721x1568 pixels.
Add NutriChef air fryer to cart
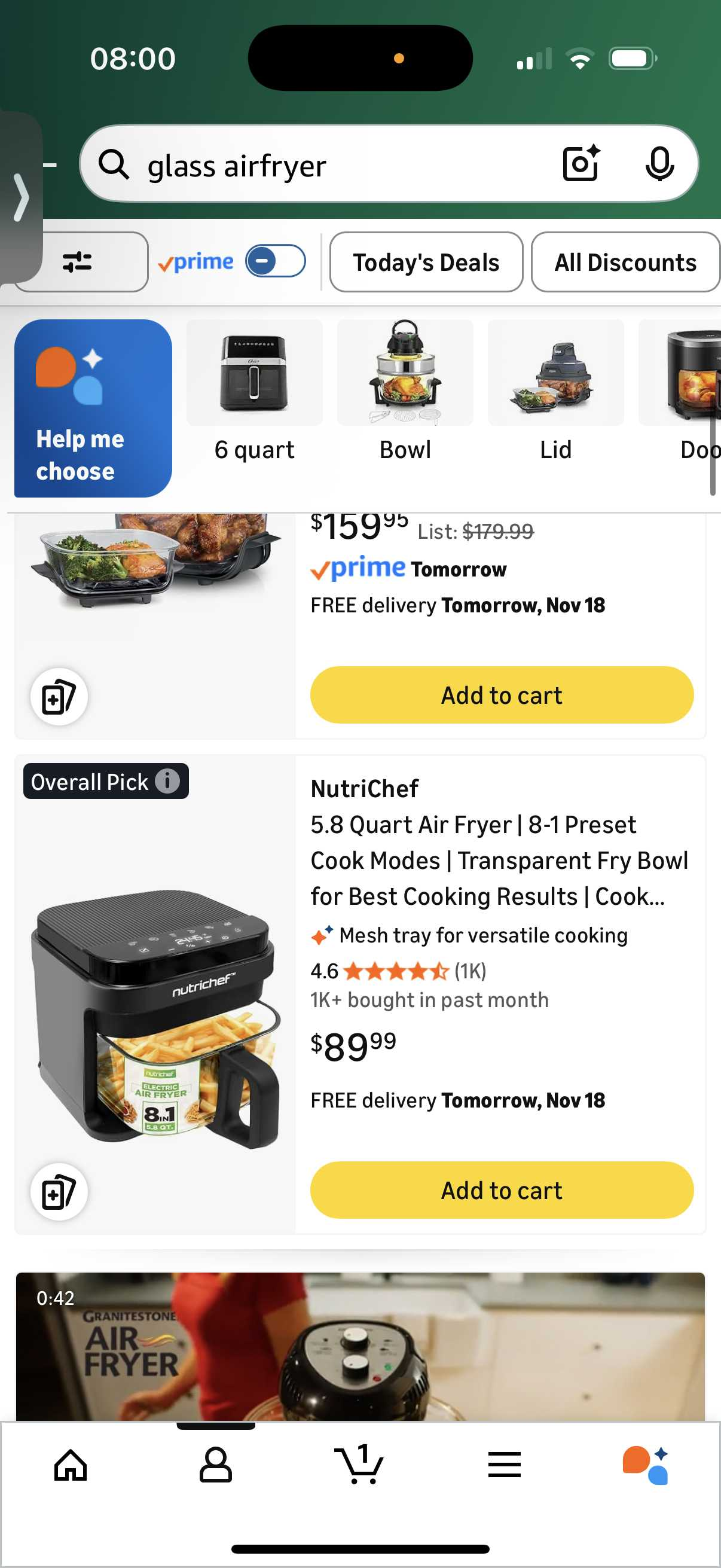click(502, 1189)
